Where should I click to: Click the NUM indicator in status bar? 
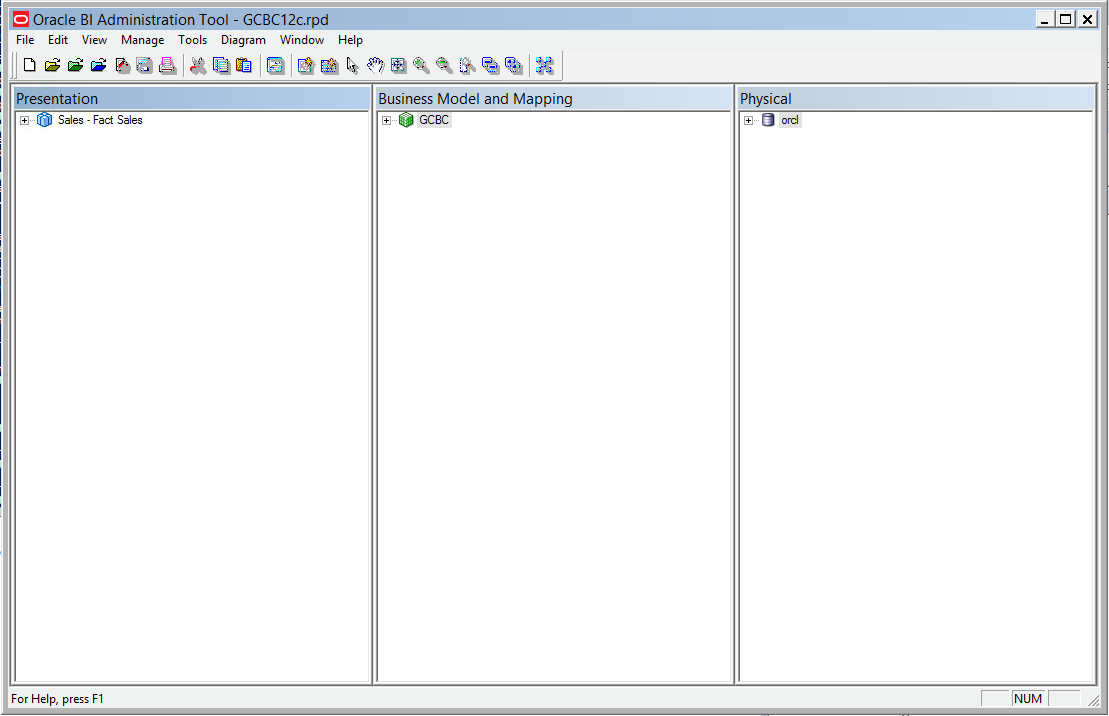click(1028, 699)
